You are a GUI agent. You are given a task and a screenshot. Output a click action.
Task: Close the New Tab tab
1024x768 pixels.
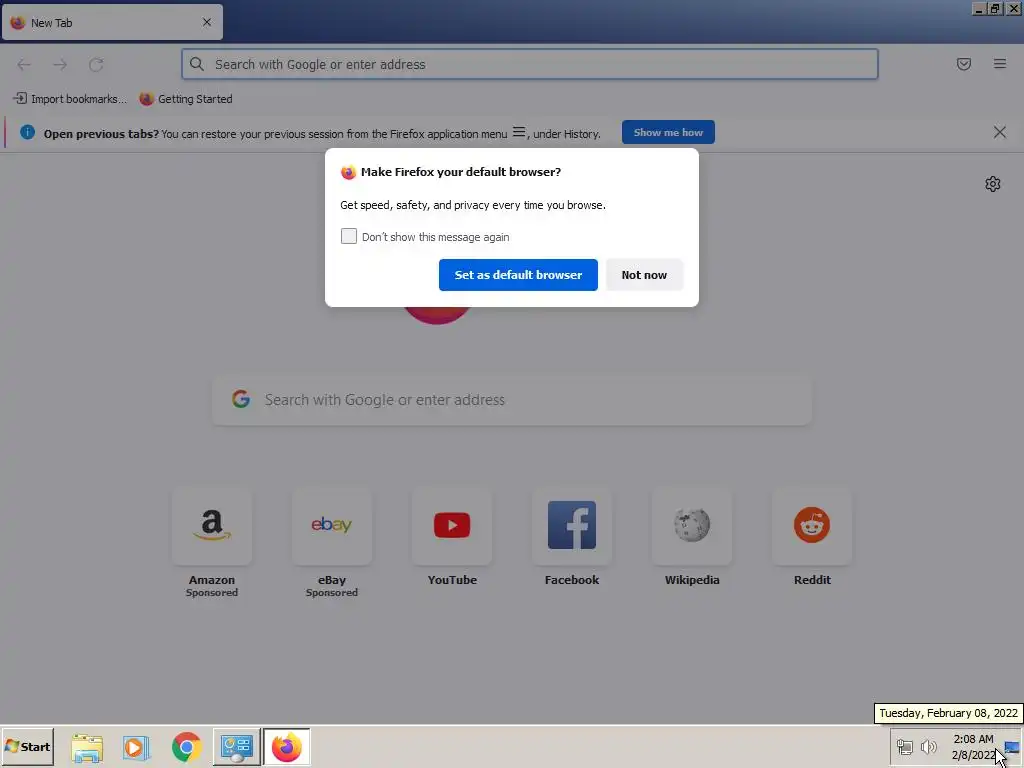coord(207,22)
